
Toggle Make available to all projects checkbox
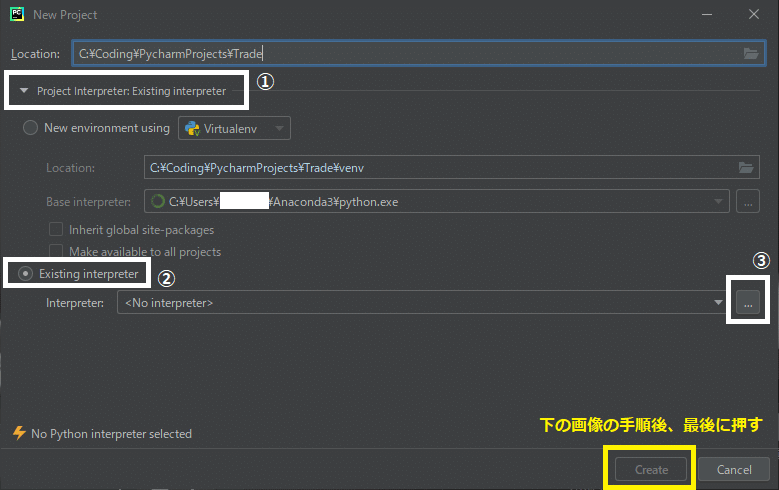tap(56, 250)
